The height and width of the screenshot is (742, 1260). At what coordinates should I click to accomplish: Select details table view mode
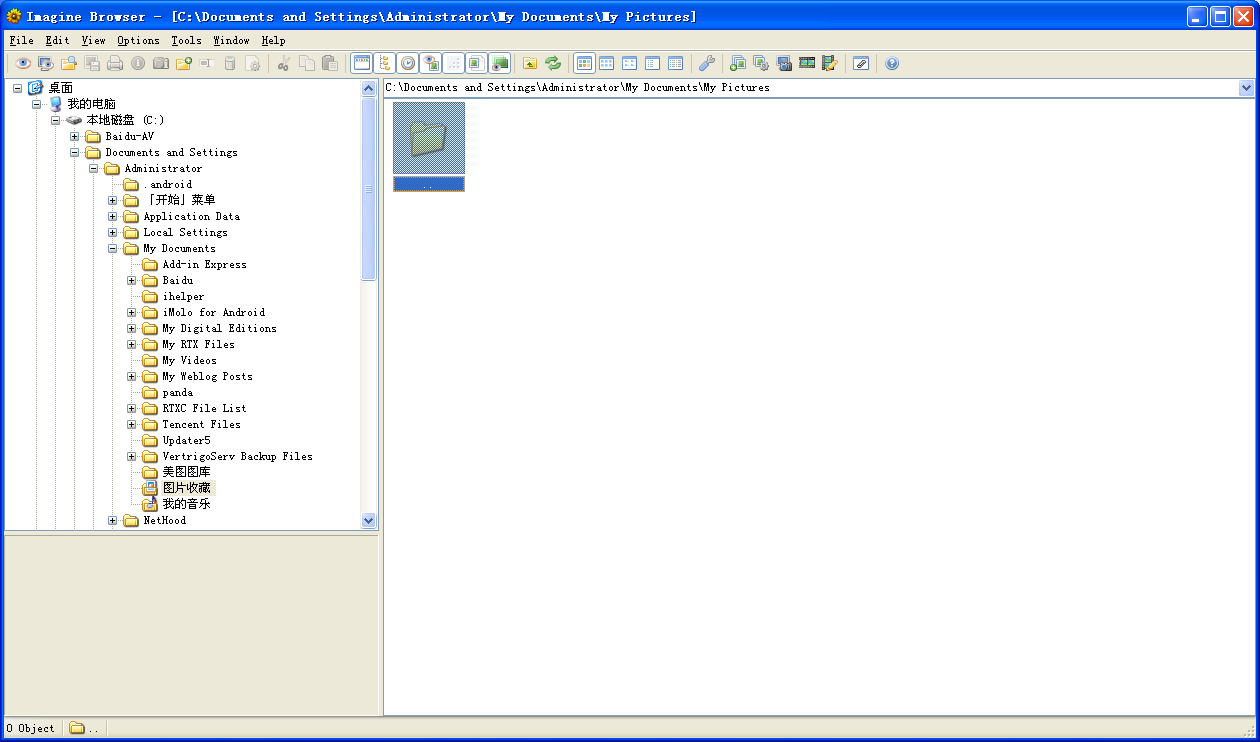(676, 63)
